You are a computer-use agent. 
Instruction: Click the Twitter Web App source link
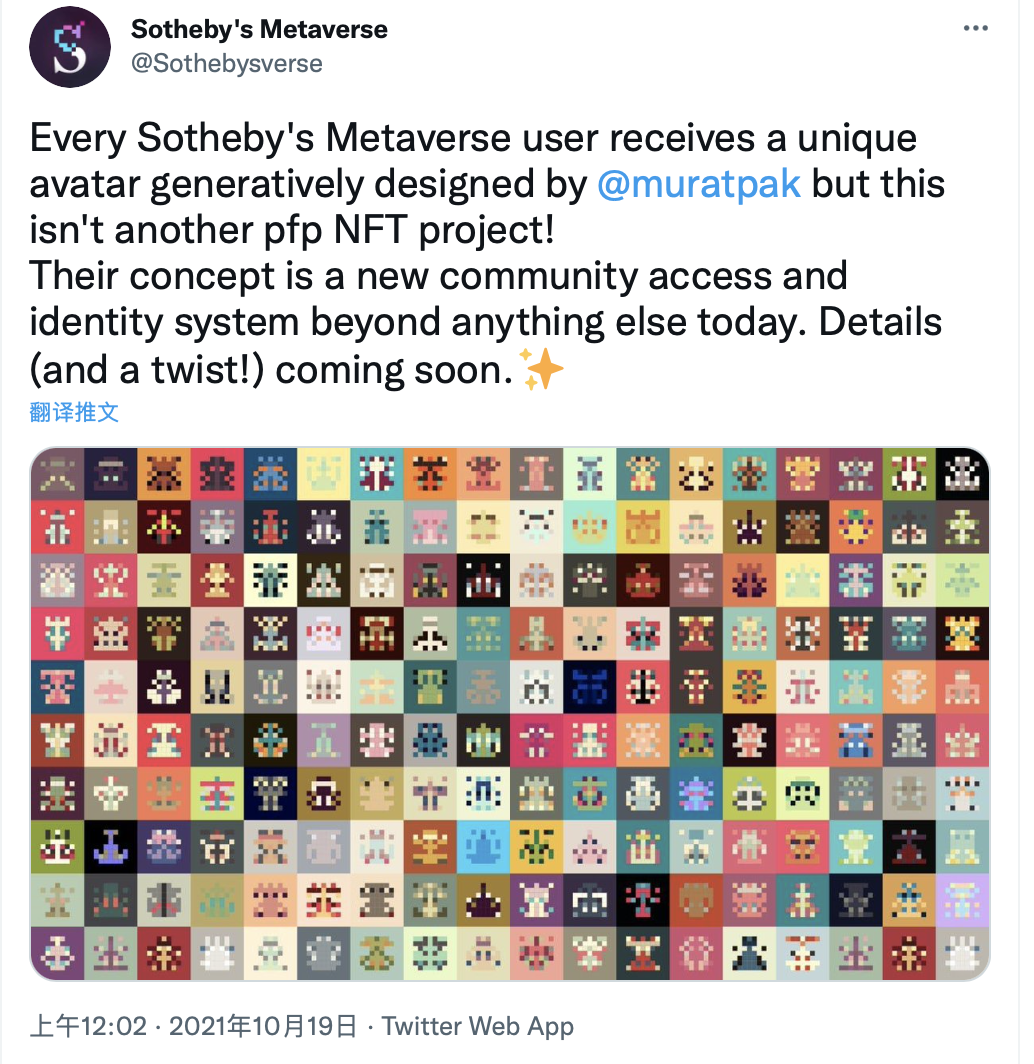click(x=478, y=1025)
